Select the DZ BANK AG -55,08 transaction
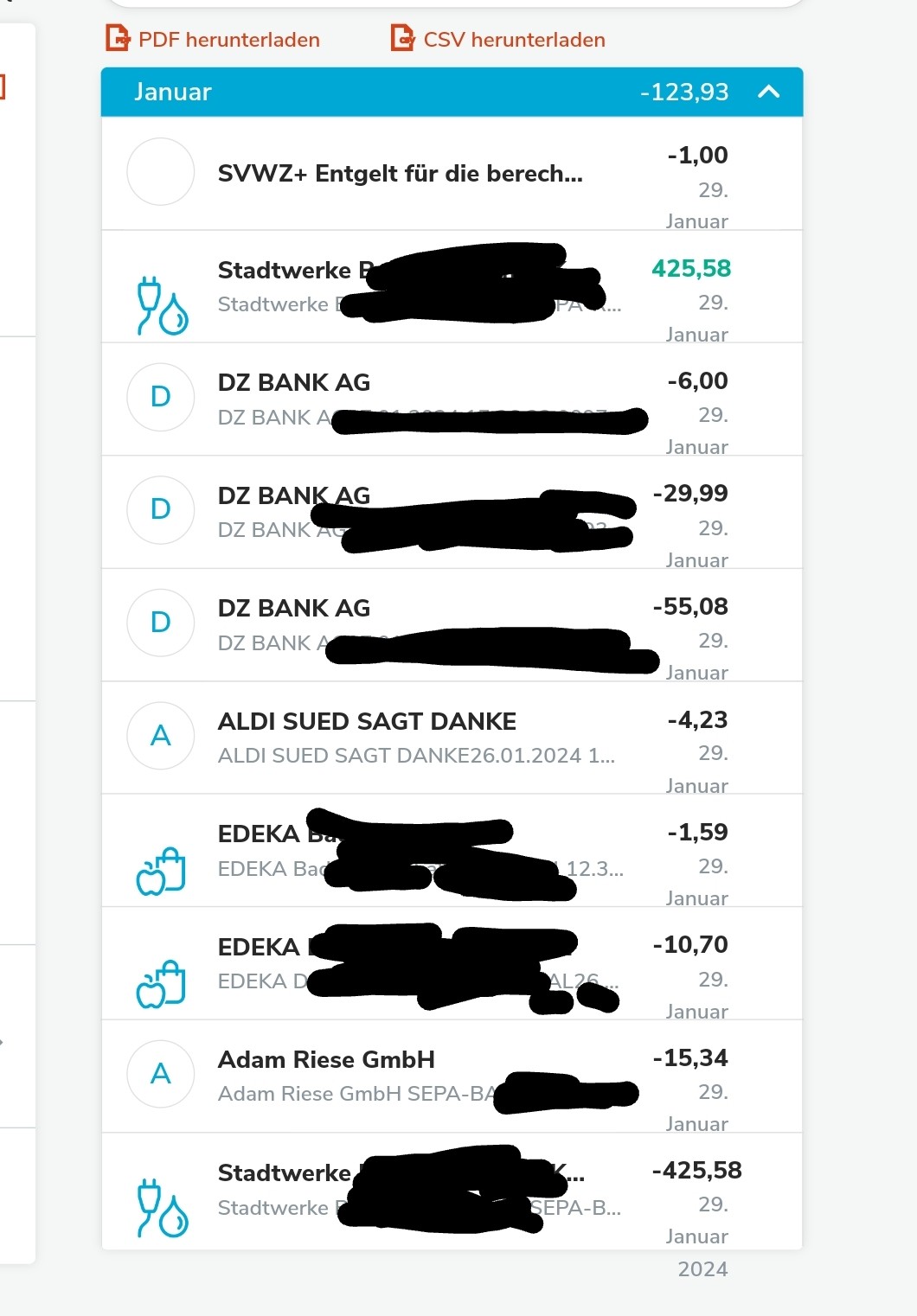The width and height of the screenshot is (917, 1316). click(x=294, y=609)
